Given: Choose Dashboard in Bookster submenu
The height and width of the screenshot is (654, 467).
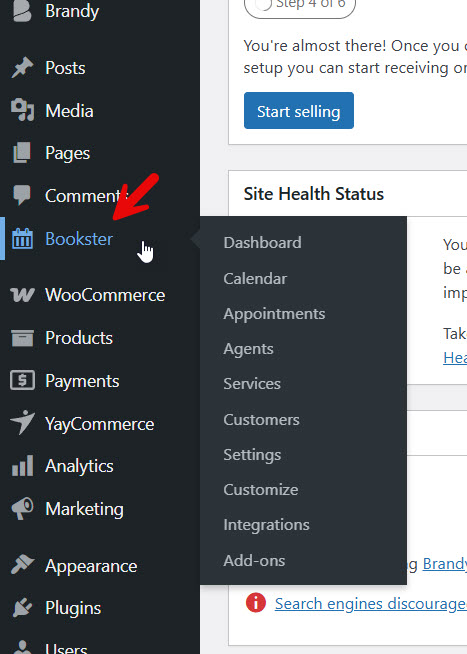Looking at the screenshot, I should pyautogui.click(x=262, y=242).
